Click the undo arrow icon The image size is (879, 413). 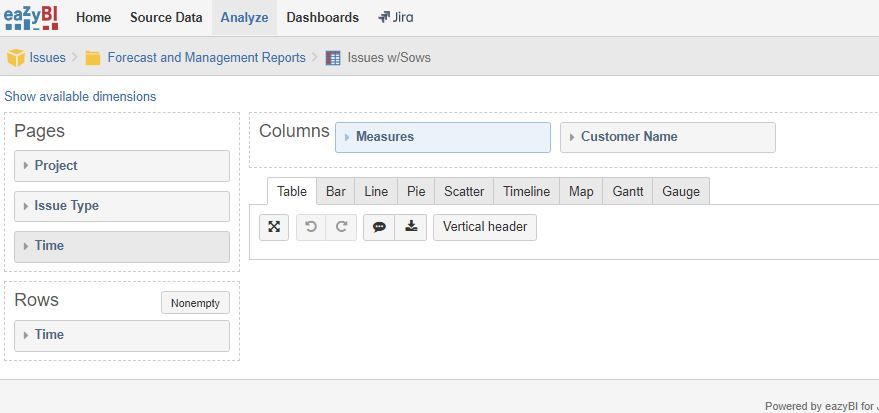(x=311, y=227)
